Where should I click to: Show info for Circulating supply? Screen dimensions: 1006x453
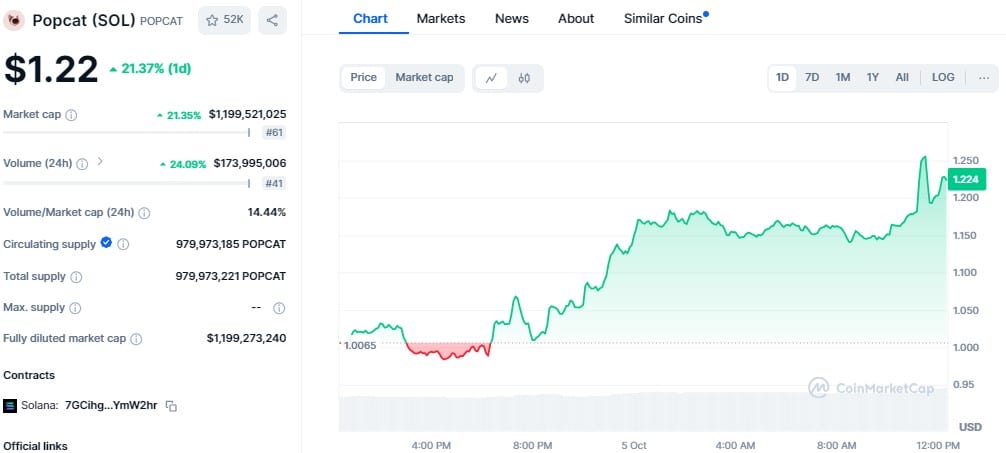pos(123,244)
